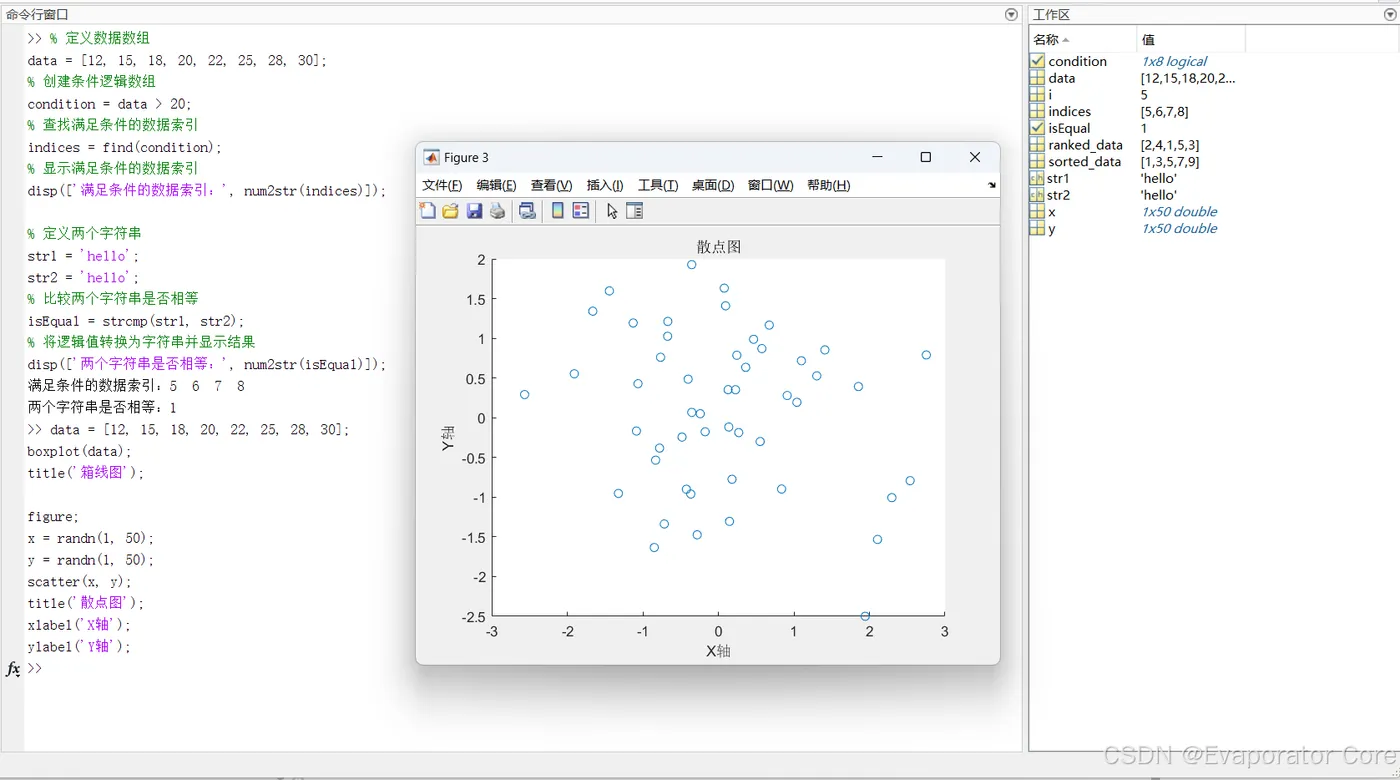Image resolution: width=1400 pixels, height=780 pixels.
Task: Click the ranked_data variable matrix icon
Action: [1037, 145]
